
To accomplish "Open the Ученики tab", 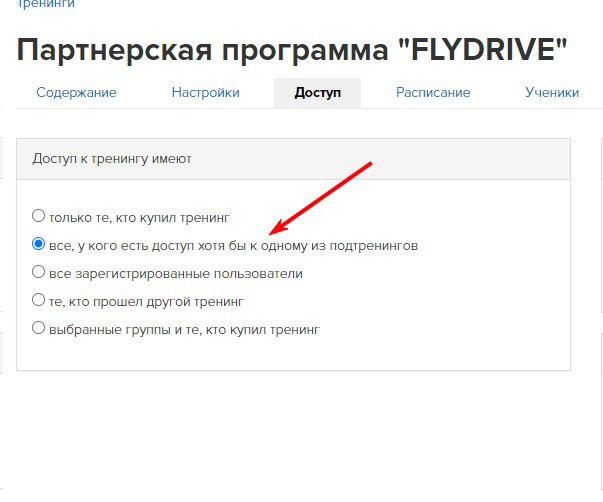I will 552,93.
